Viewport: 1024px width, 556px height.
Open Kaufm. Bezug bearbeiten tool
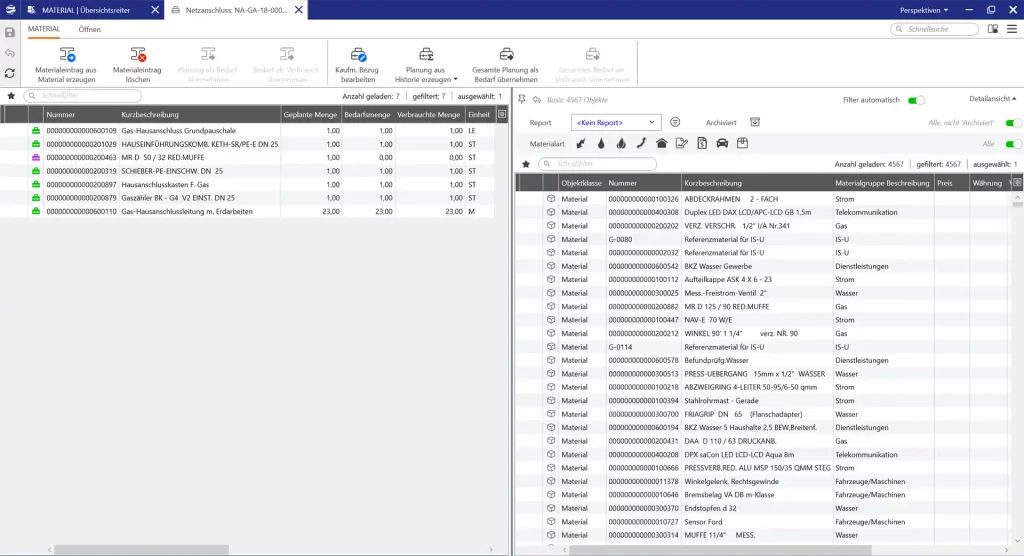[x=356, y=54]
